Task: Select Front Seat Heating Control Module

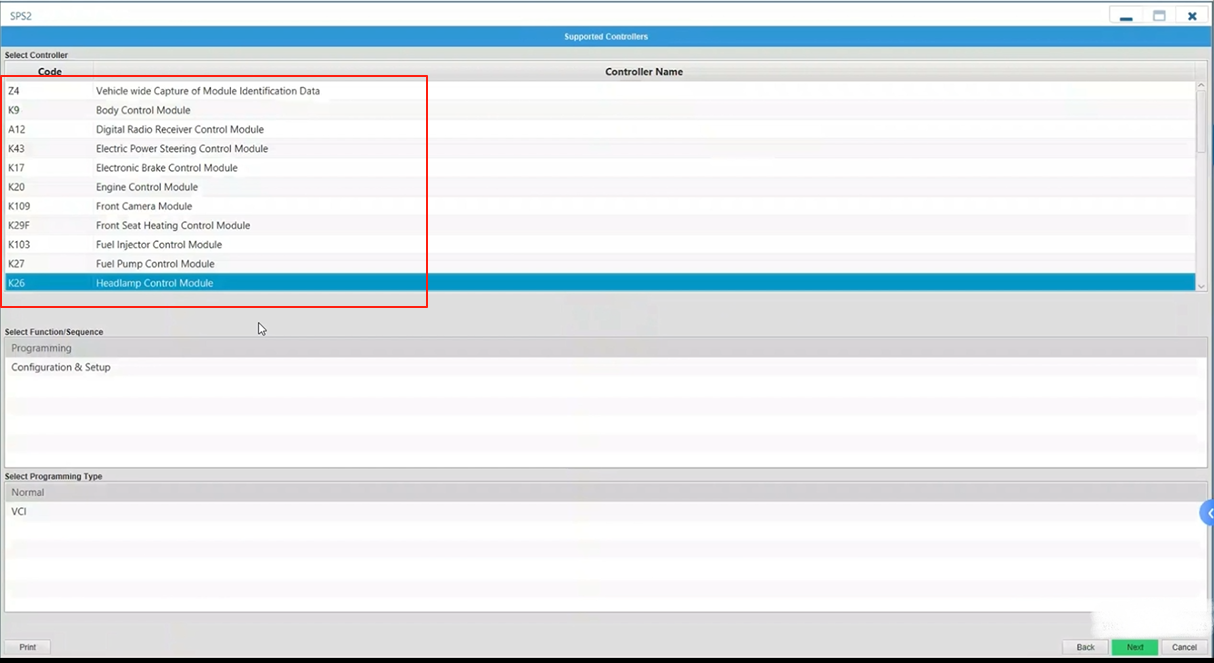Action: 173,225
